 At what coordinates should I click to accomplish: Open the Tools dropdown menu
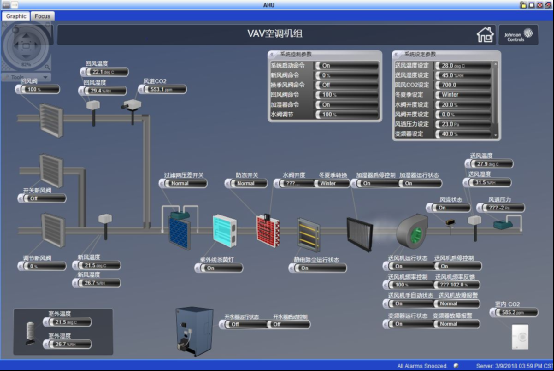coord(26,77)
